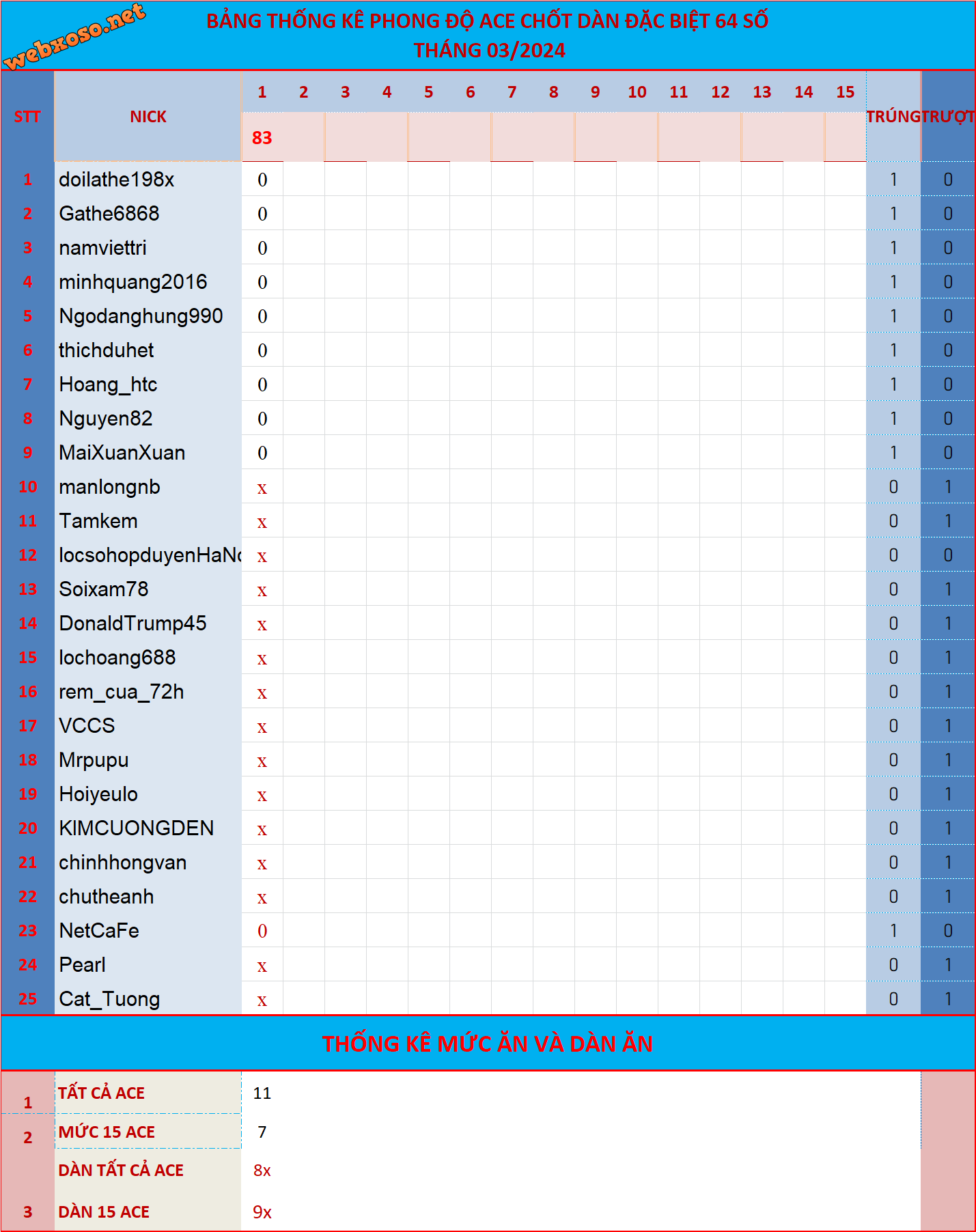Viewport: 976px width, 1232px height.
Task: Select the KIMCUONGDEN nick
Action: pos(137,828)
